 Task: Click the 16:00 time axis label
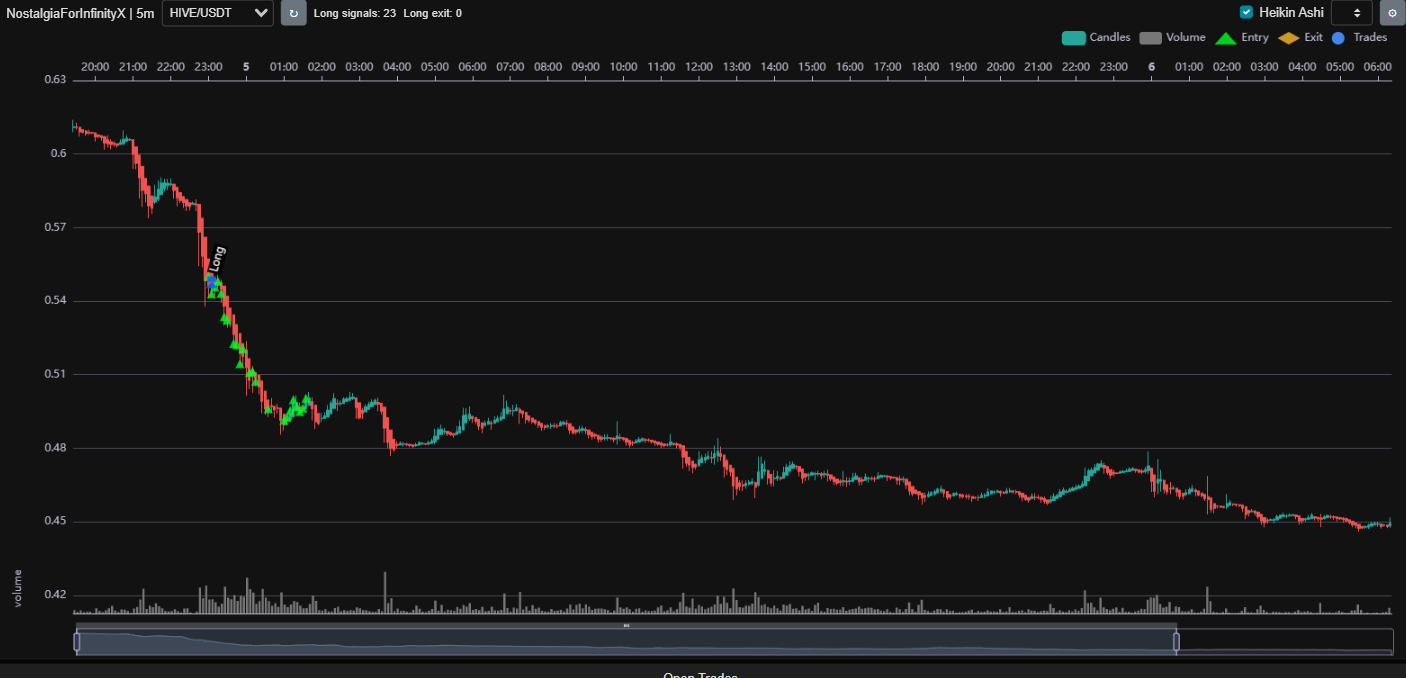[x=849, y=67]
